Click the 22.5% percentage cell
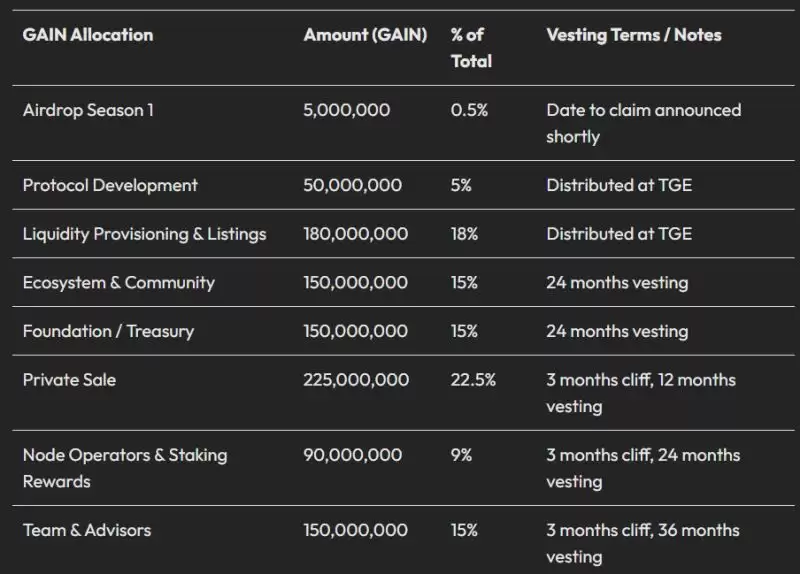 (473, 380)
